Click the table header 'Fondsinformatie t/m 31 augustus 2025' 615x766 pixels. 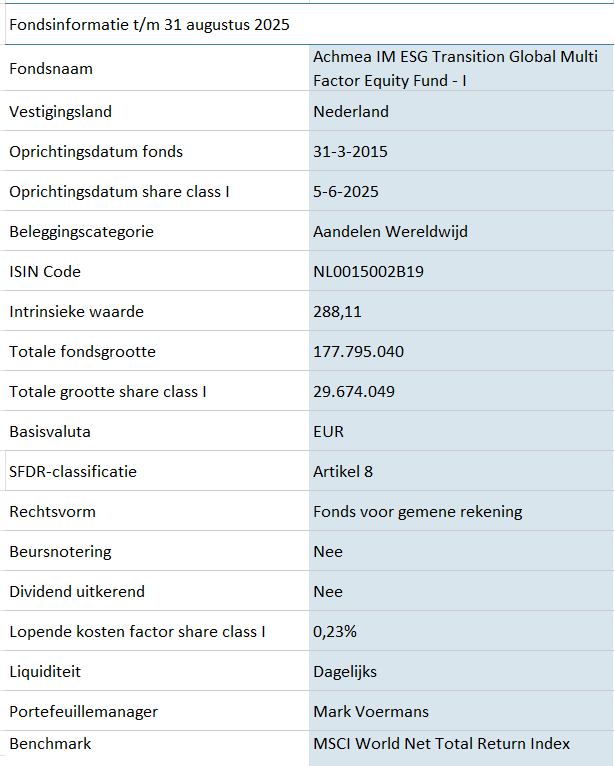pyautogui.click(x=149, y=25)
